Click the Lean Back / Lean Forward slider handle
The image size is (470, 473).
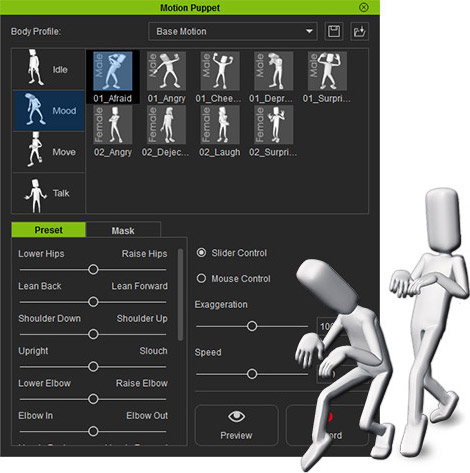(93, 302)
